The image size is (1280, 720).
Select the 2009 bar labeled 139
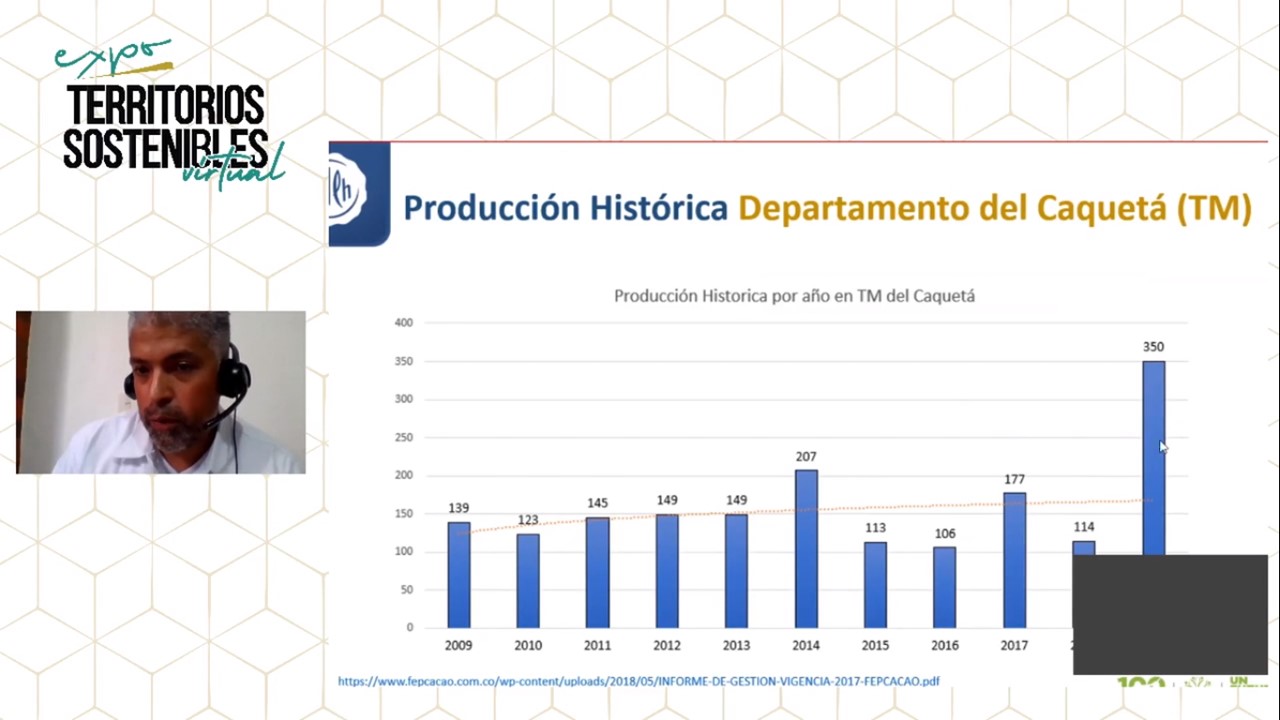tap(459, 574)
